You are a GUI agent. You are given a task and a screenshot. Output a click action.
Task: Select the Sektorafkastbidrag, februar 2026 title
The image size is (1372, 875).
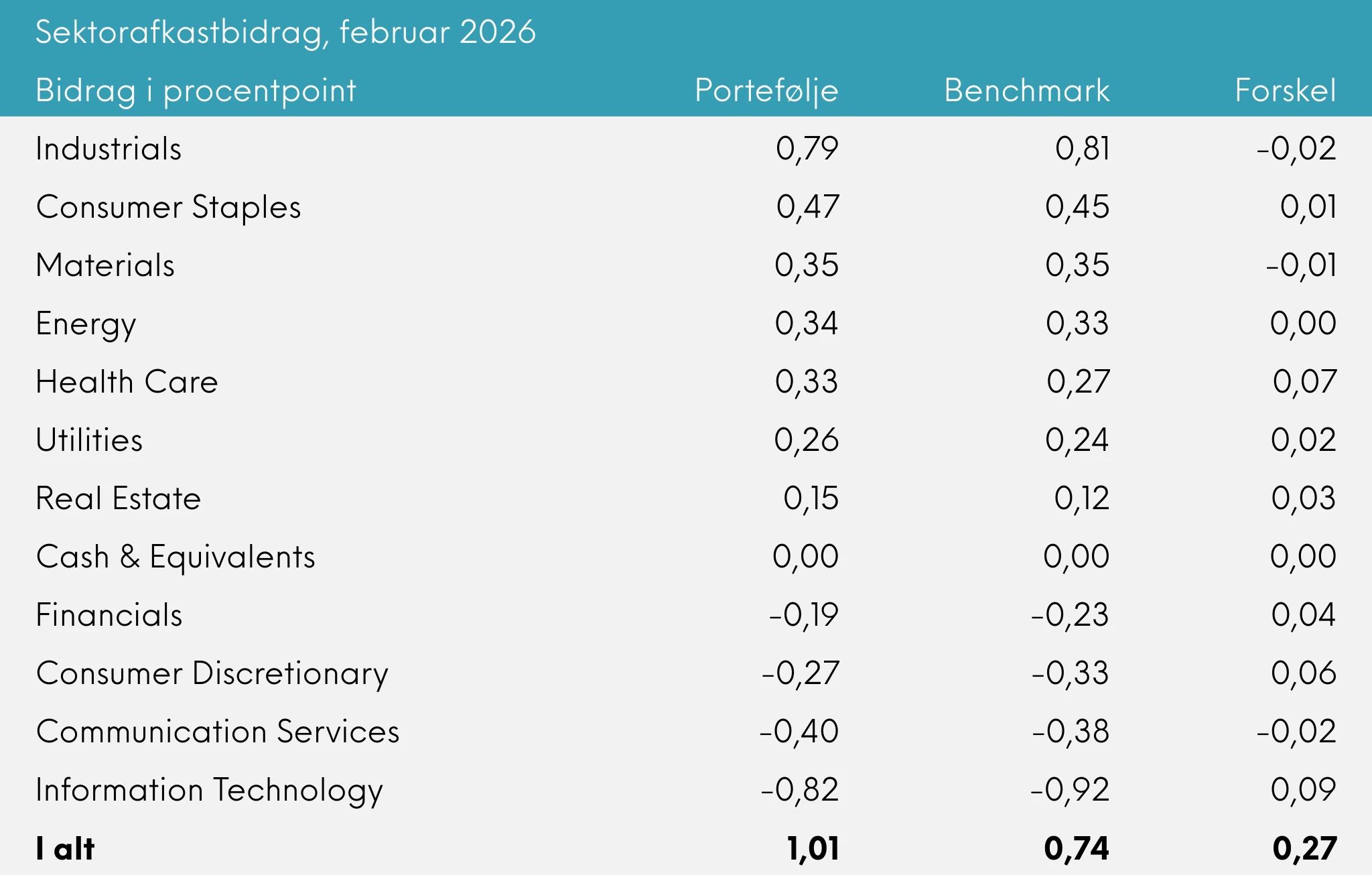[285, 32]
